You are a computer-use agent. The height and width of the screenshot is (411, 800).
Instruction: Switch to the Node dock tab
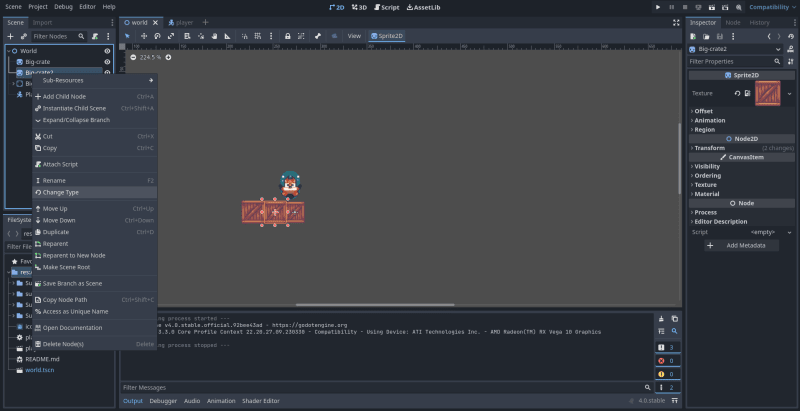click(x=733, y=22)
